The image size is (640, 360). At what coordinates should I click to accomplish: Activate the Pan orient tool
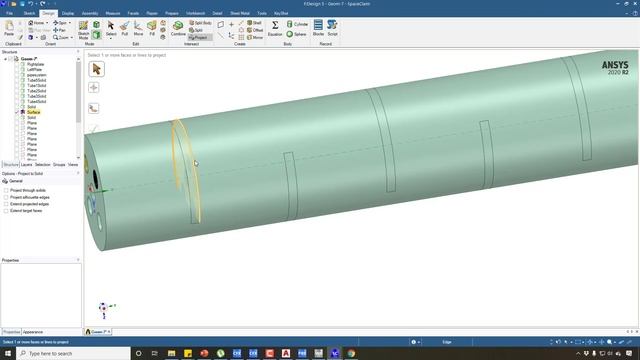[x=60, y=30]
